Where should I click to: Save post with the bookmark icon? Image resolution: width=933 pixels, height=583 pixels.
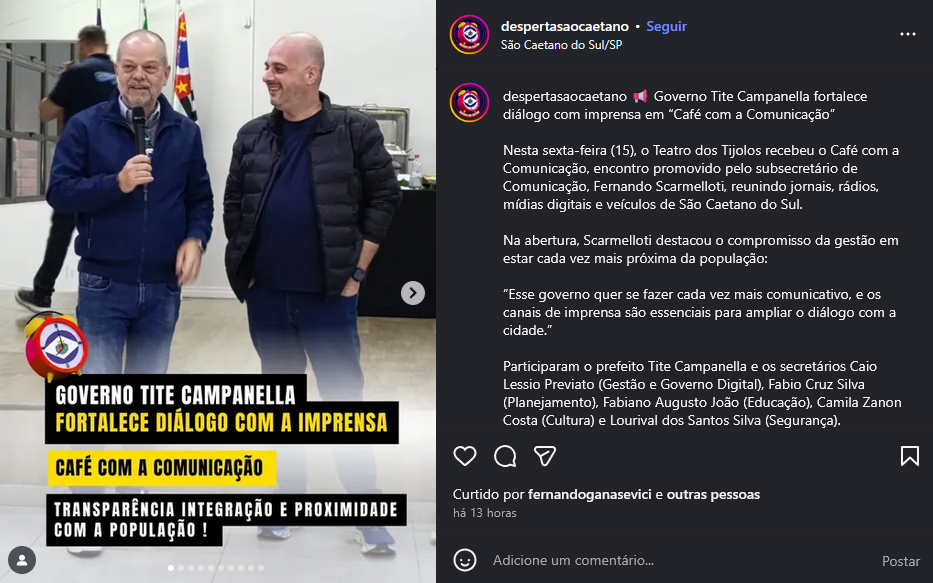[910, 456]
